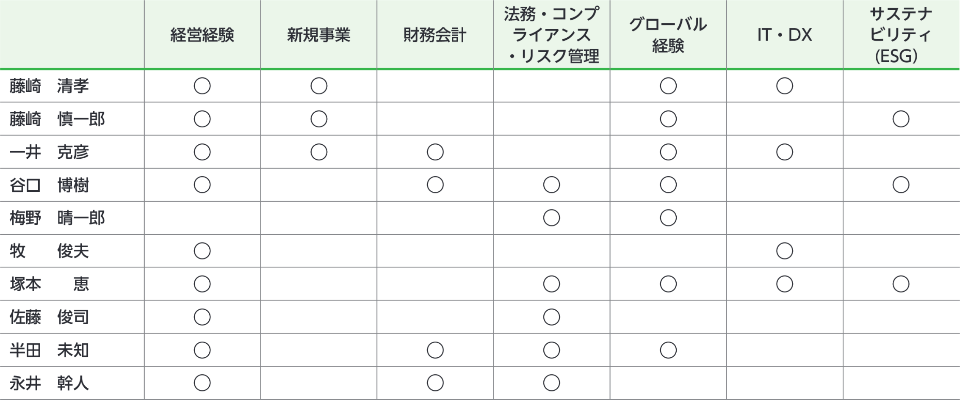Click the サステナビリティ (ESG) header
The width and height of the screenshot is (960, 400).
901,35
